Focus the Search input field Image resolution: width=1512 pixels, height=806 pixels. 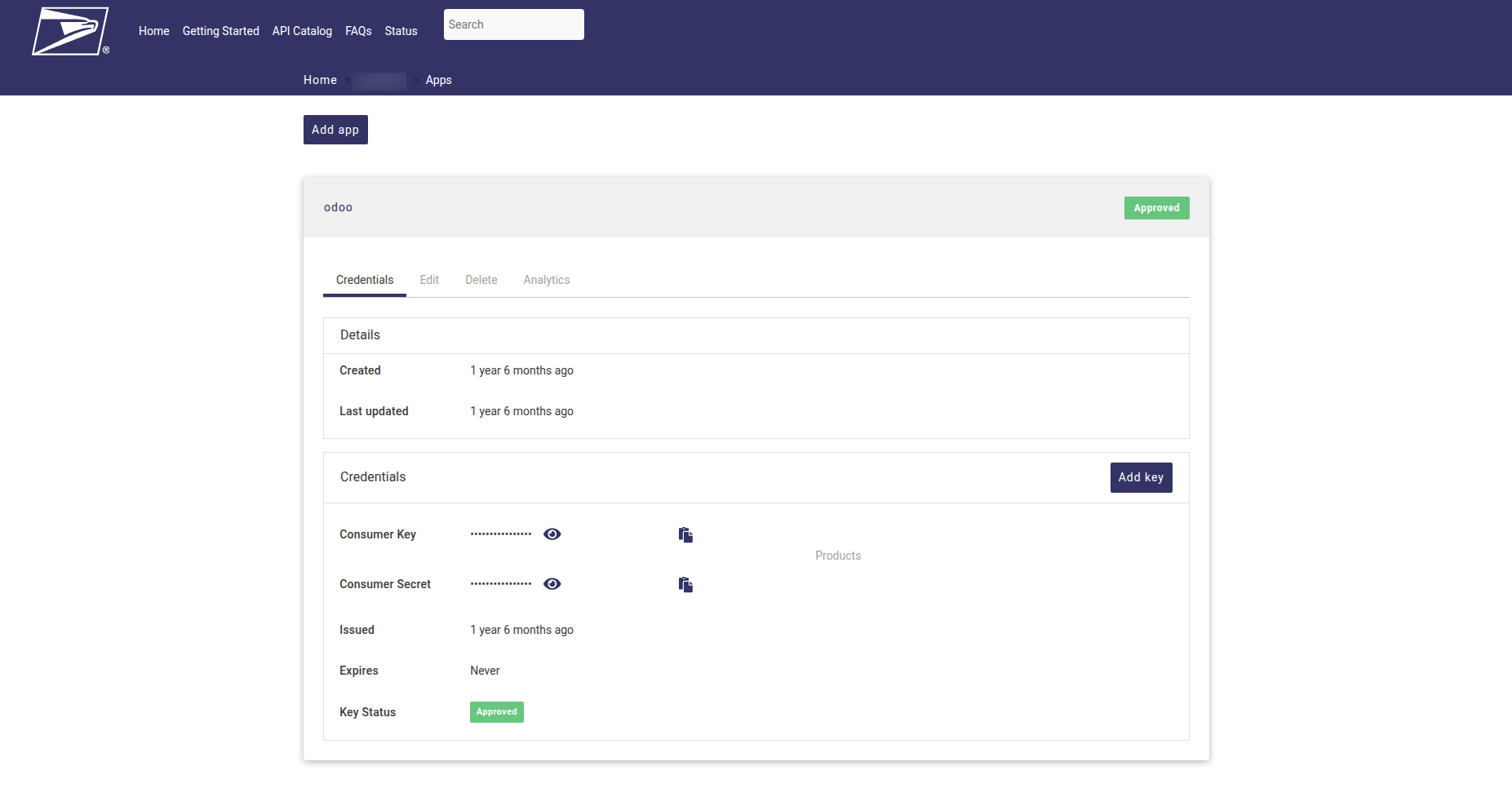pos(514,24)
